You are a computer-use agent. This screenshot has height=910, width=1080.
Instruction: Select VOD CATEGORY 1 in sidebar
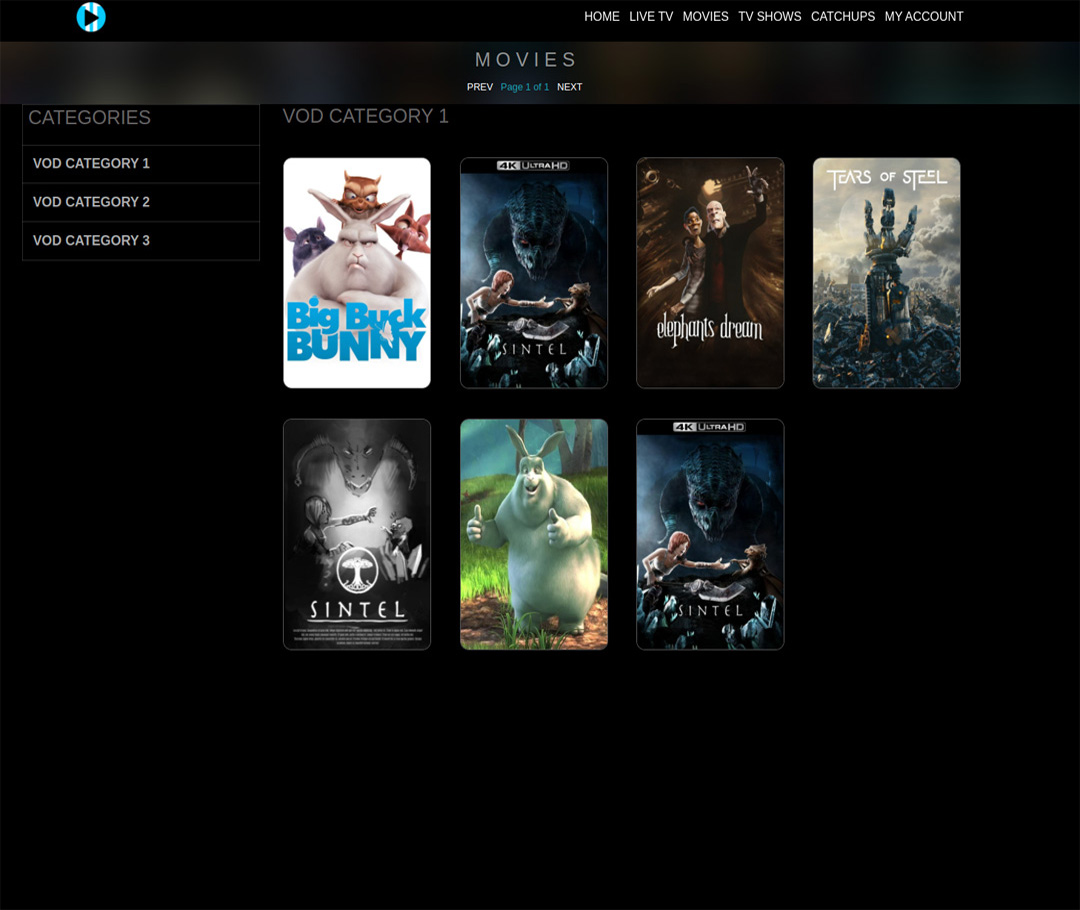[x=91, y=164]
